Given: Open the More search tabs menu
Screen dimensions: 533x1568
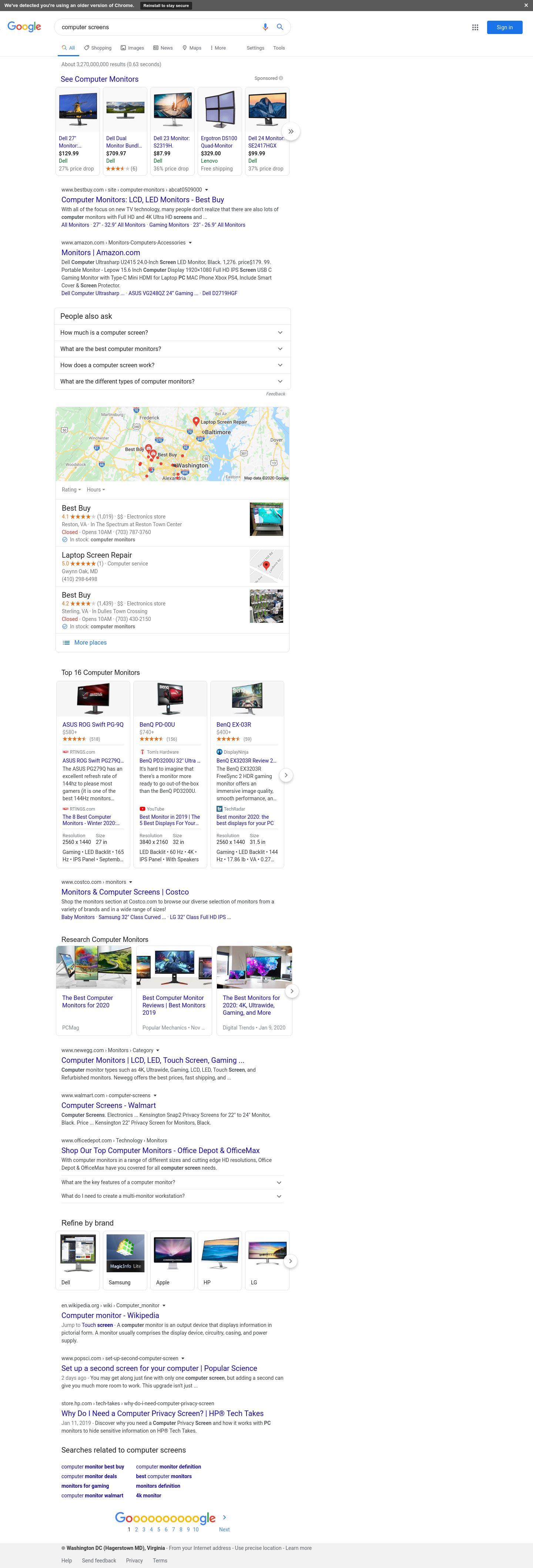Looking at the screenshot, I should tap(218, 47).
